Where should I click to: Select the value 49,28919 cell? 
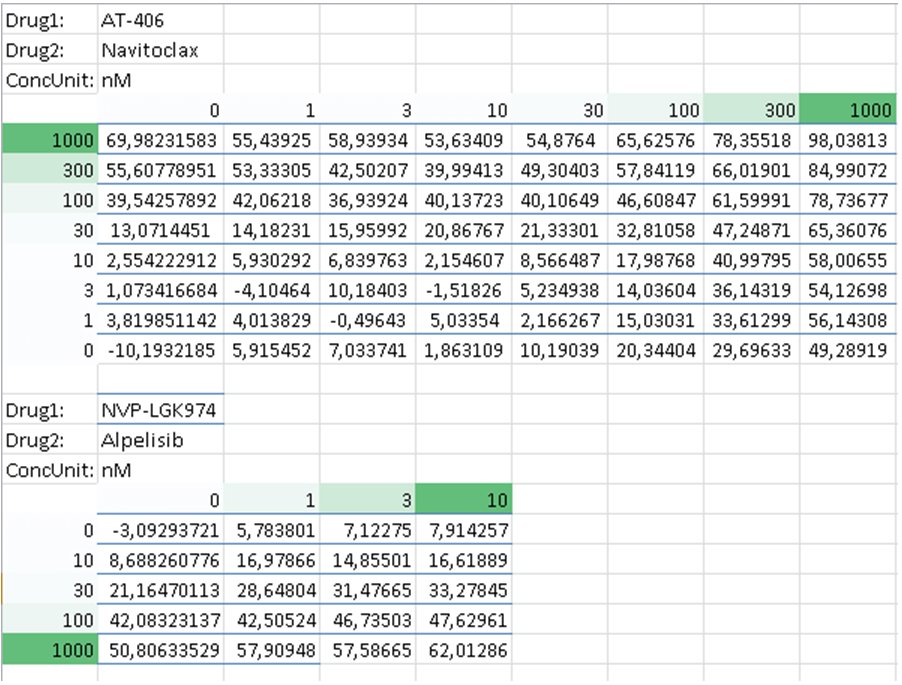(x=849, y=350)
